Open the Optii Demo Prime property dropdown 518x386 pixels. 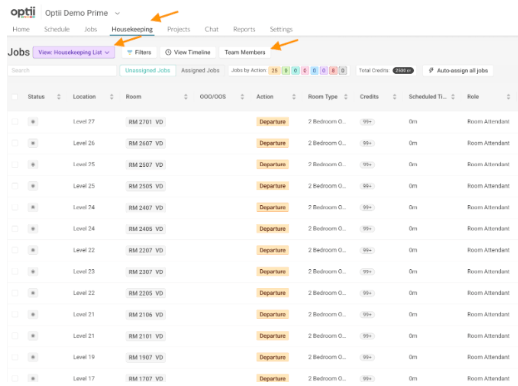click(x=82, y=13)
